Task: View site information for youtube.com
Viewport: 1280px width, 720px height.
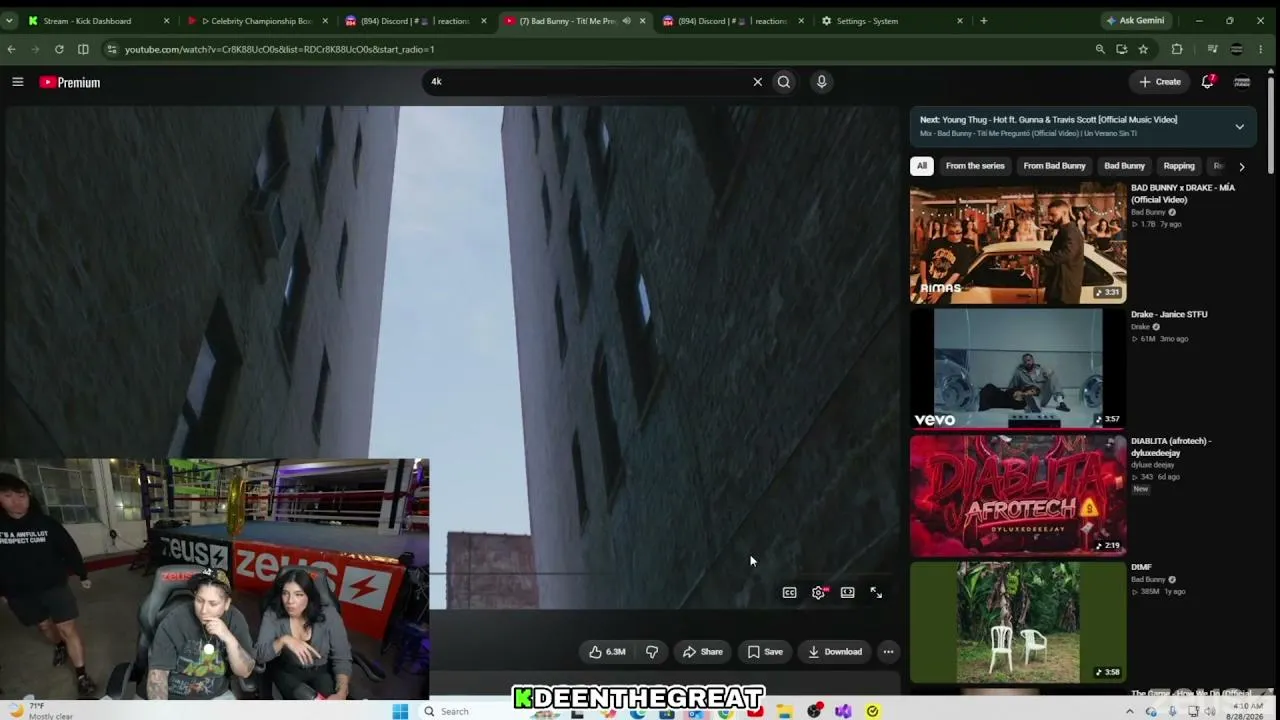Action: [111, 49]
